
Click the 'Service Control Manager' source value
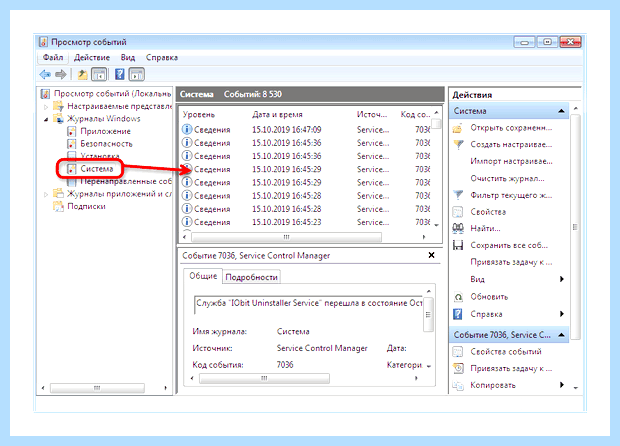pyautogui.click(x=322, y=348)
